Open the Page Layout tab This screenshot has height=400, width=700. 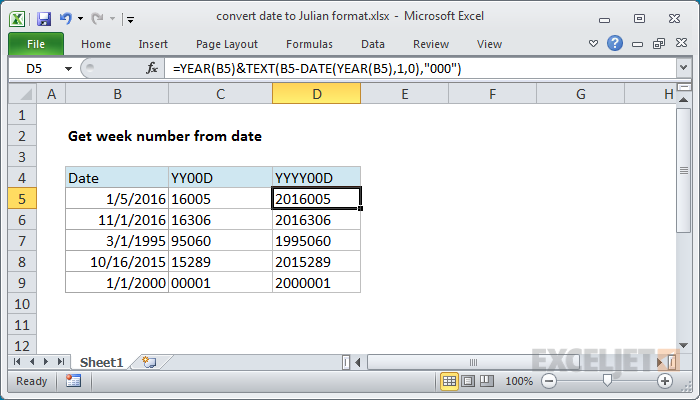coord(227,44)
